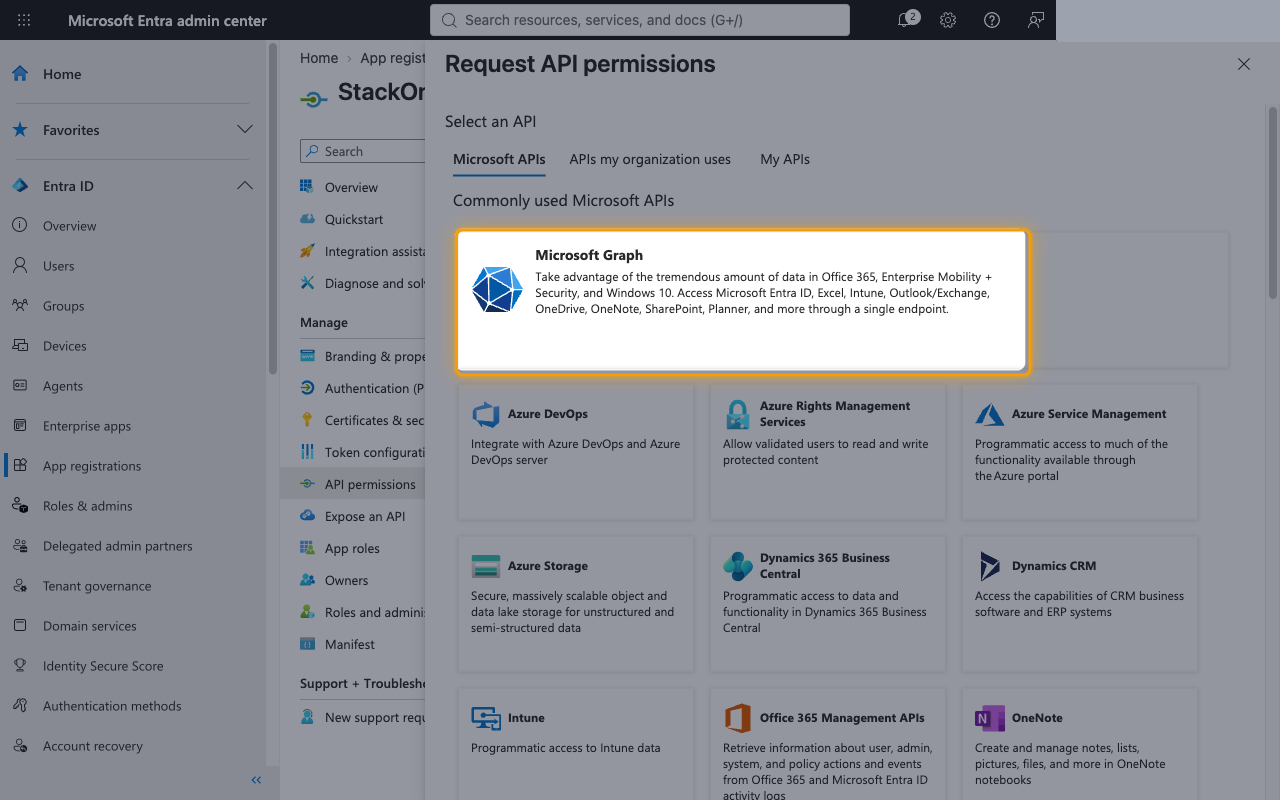Select Dynamics 365 Business Central card

pos(828,604)
